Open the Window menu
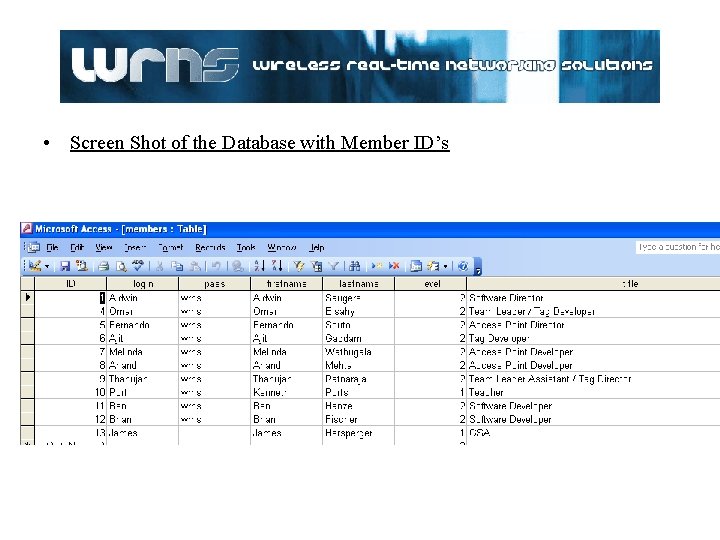720x540 pixels. [x=282, y=248]
